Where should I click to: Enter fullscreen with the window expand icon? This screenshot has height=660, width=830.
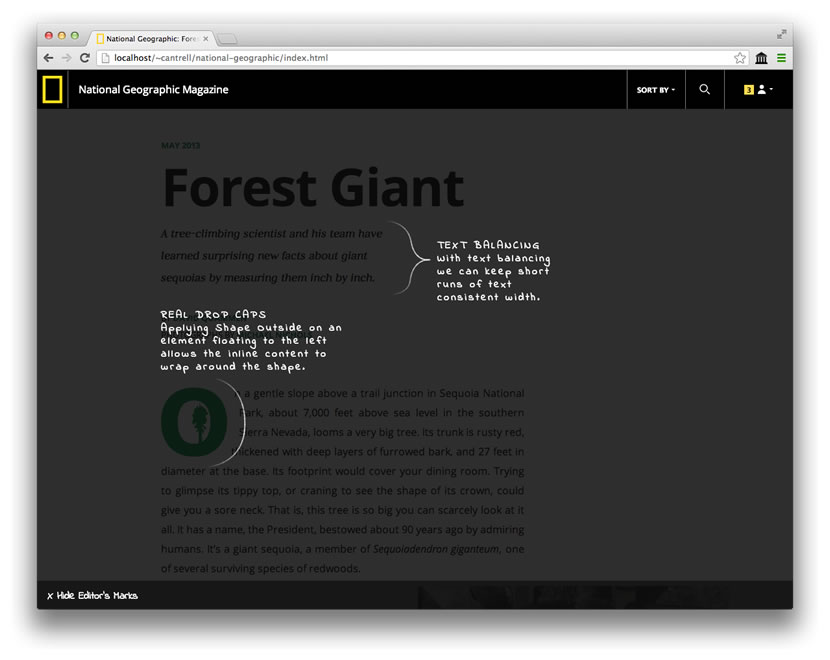[781, 34]
